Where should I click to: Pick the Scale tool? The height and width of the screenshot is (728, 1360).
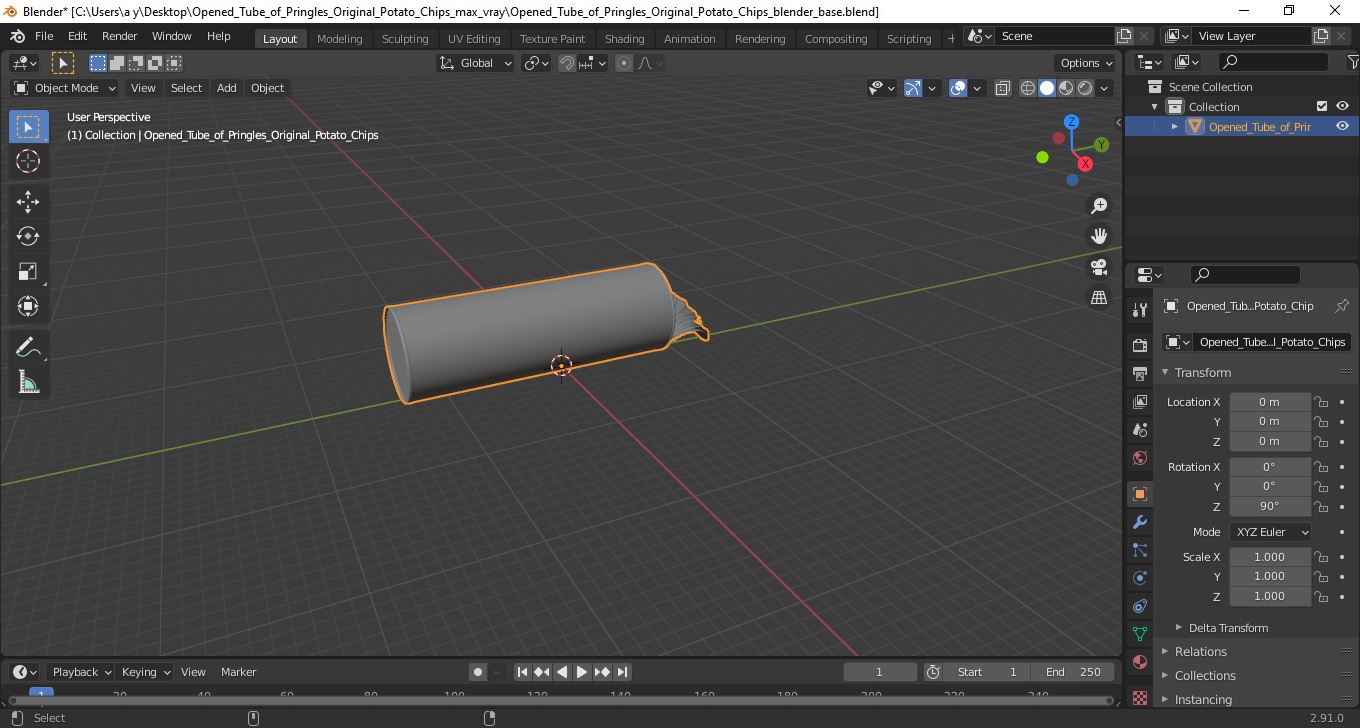pyautogui.click(x=28, y=272)
